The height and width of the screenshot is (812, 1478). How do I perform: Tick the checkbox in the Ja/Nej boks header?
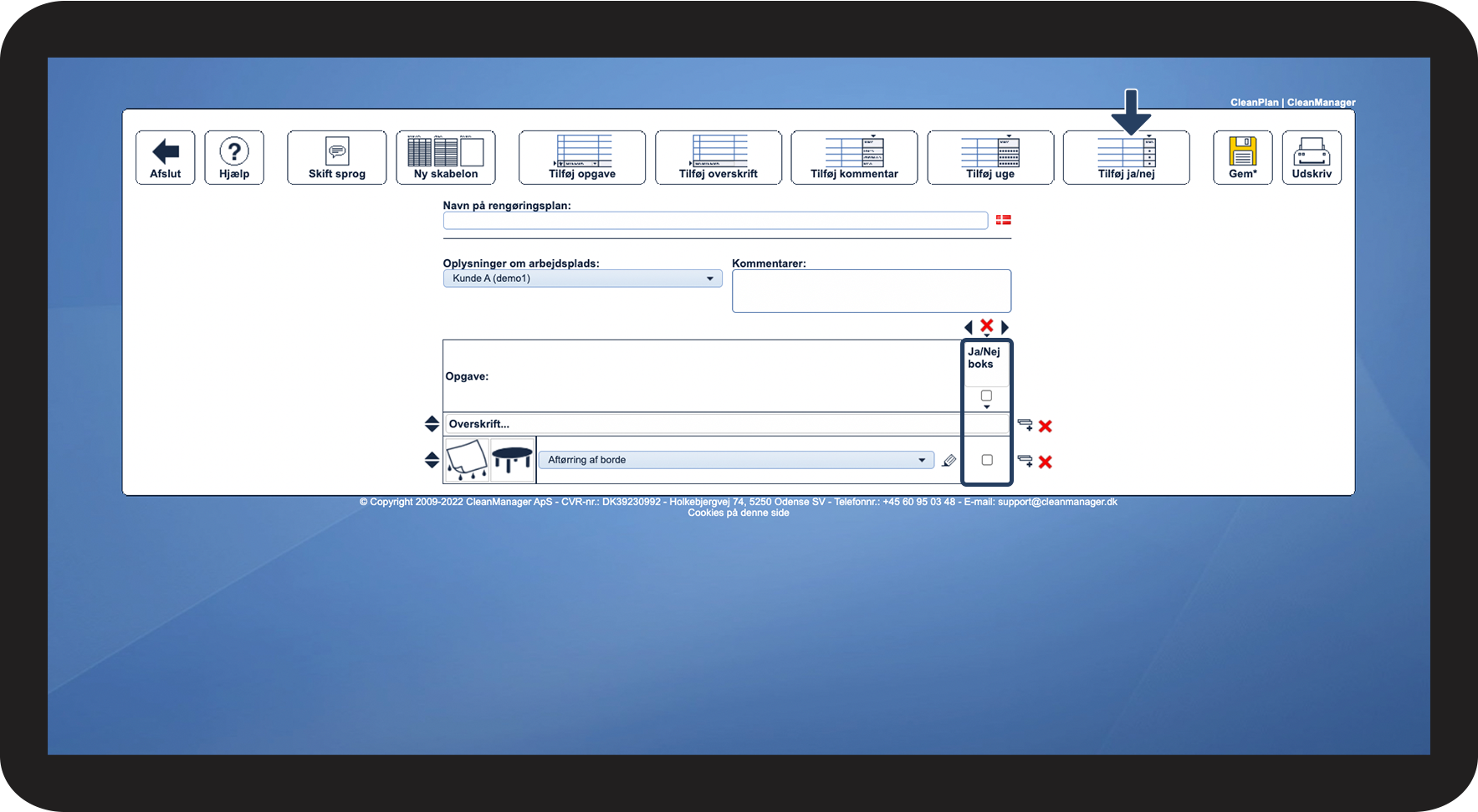click(x=986, y=396)
